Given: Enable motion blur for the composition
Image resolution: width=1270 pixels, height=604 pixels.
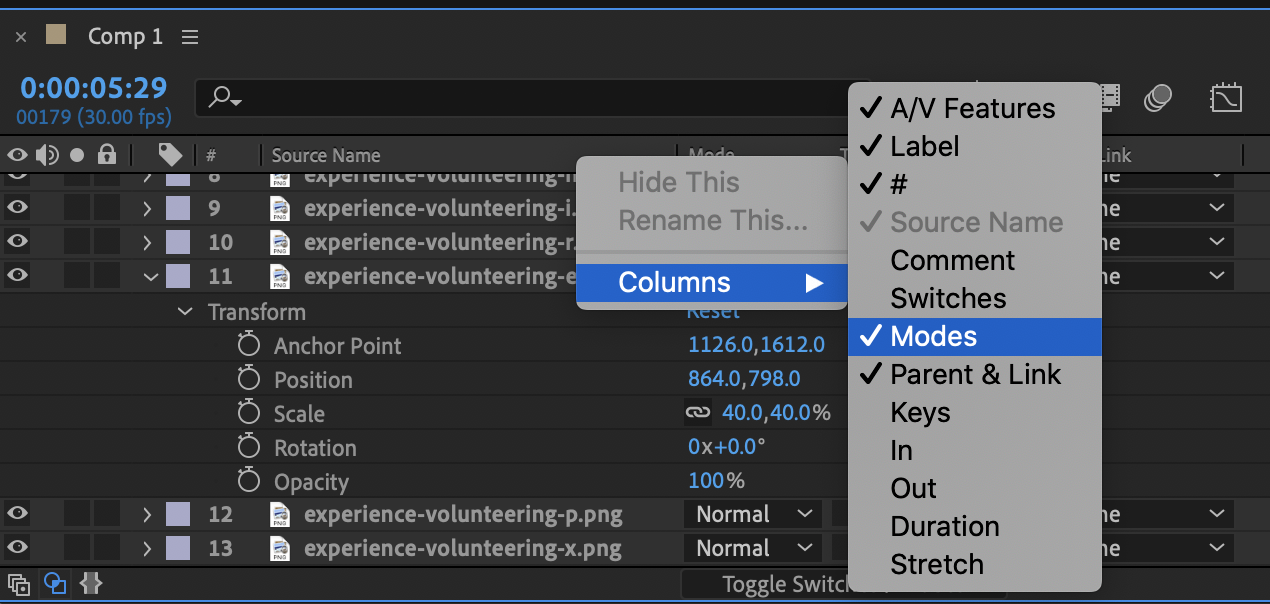Looking at the screenshot, I should (1158, 97).
